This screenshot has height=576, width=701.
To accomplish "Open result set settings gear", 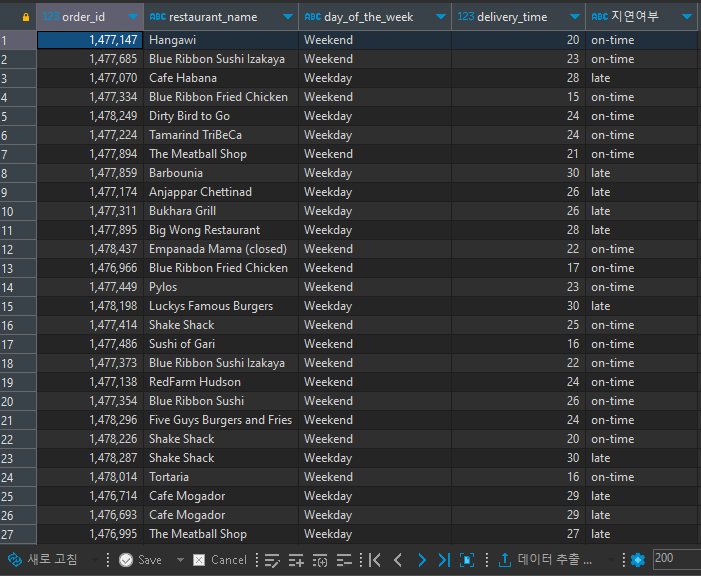I will tap(638, 559).
